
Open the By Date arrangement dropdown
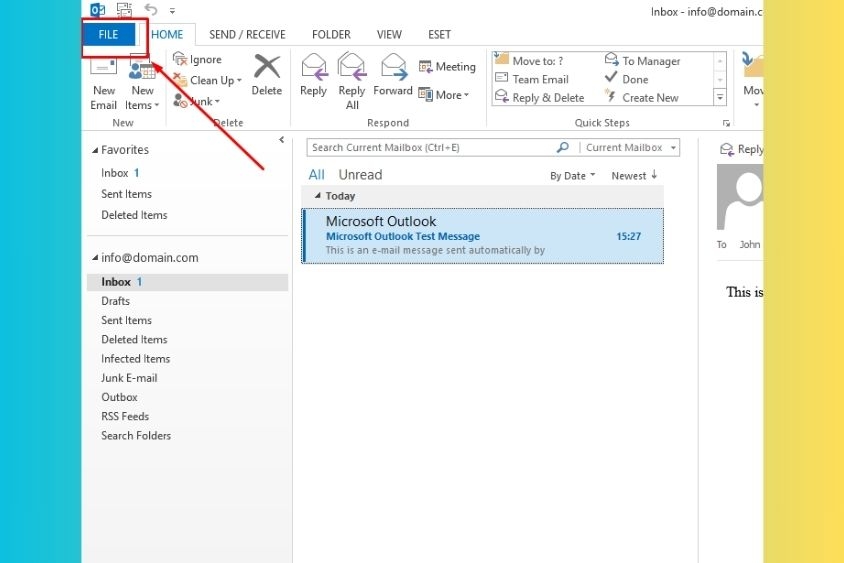pos(572,175)
